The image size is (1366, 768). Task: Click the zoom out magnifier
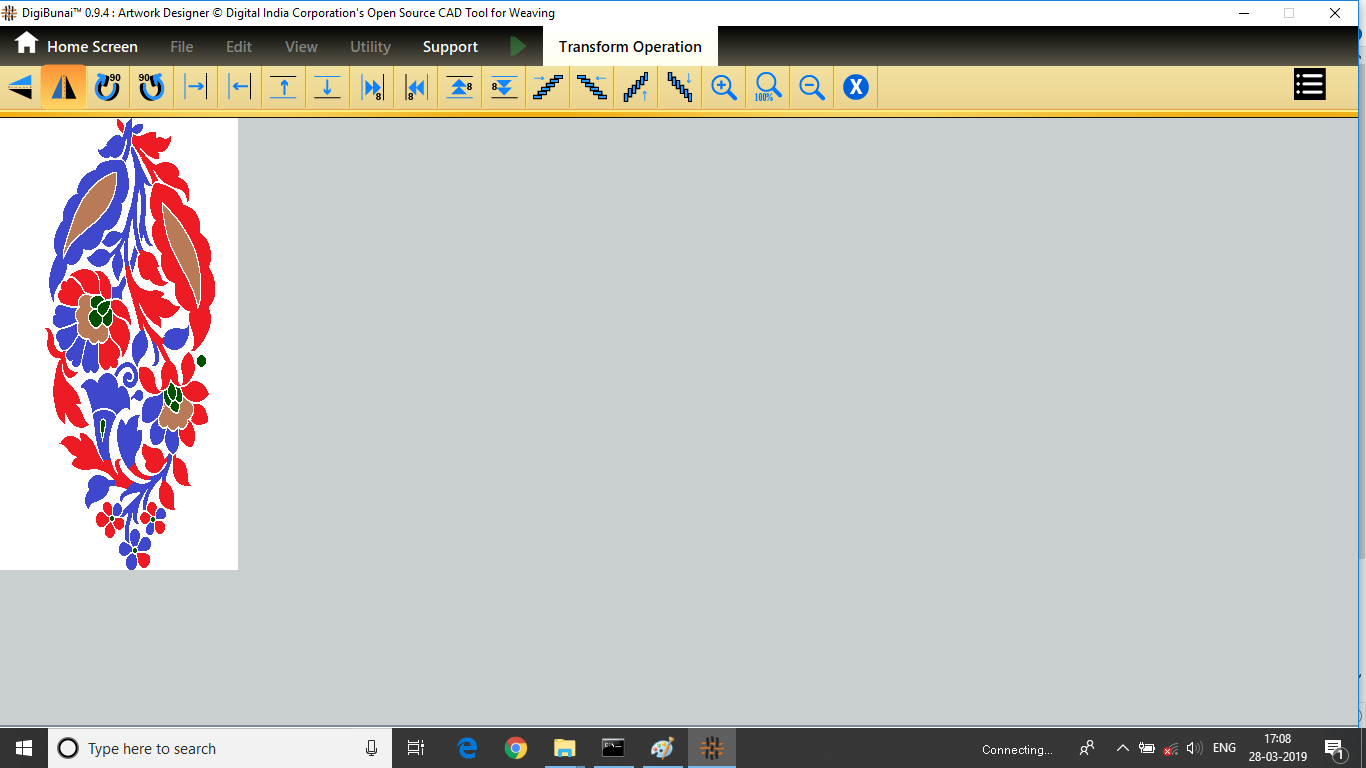point(811,87)
